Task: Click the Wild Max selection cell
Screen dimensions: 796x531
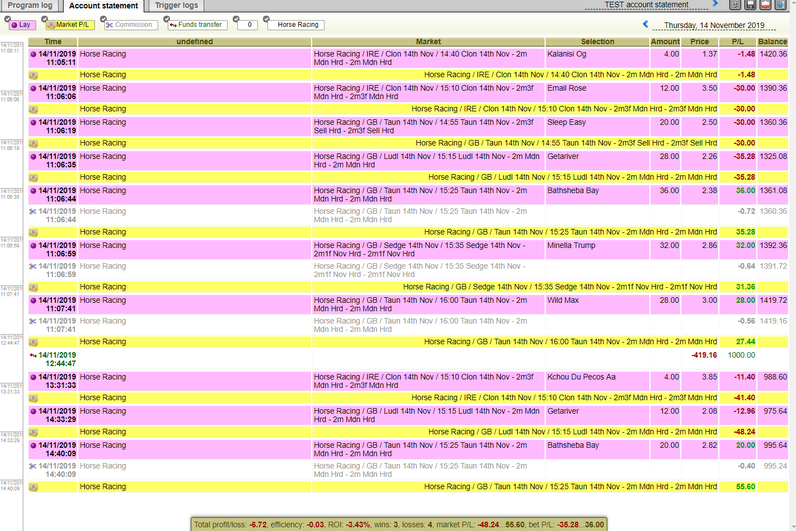Action: pos(598,304)
